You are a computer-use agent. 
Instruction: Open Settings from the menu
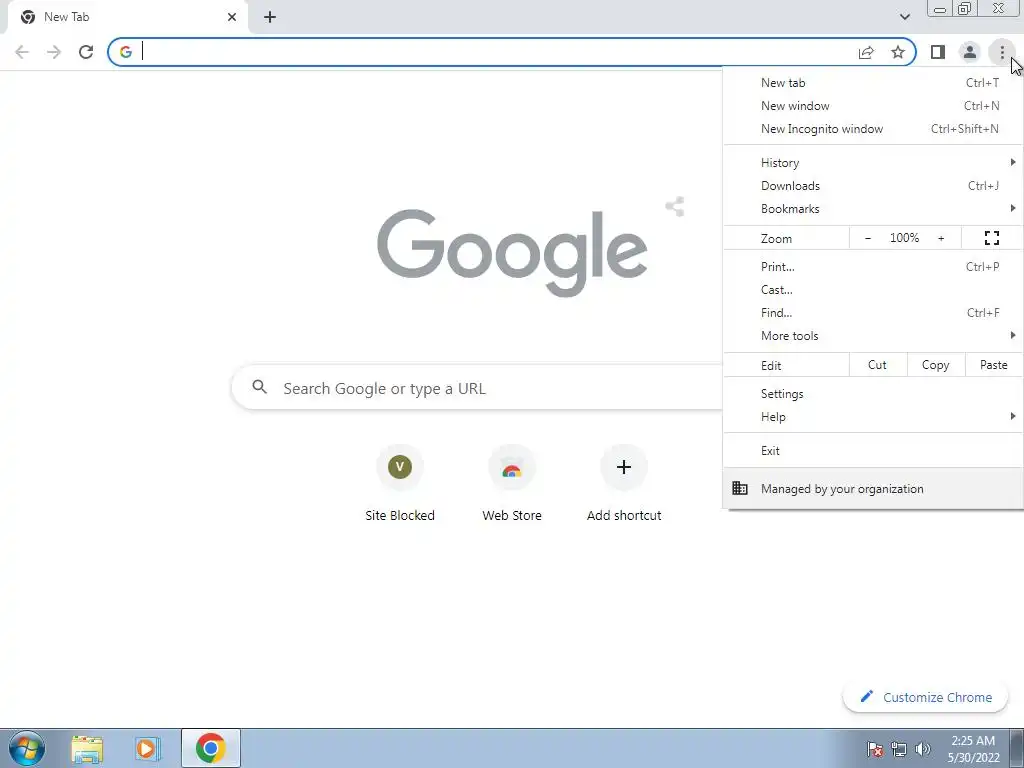(x=873, y=394)
